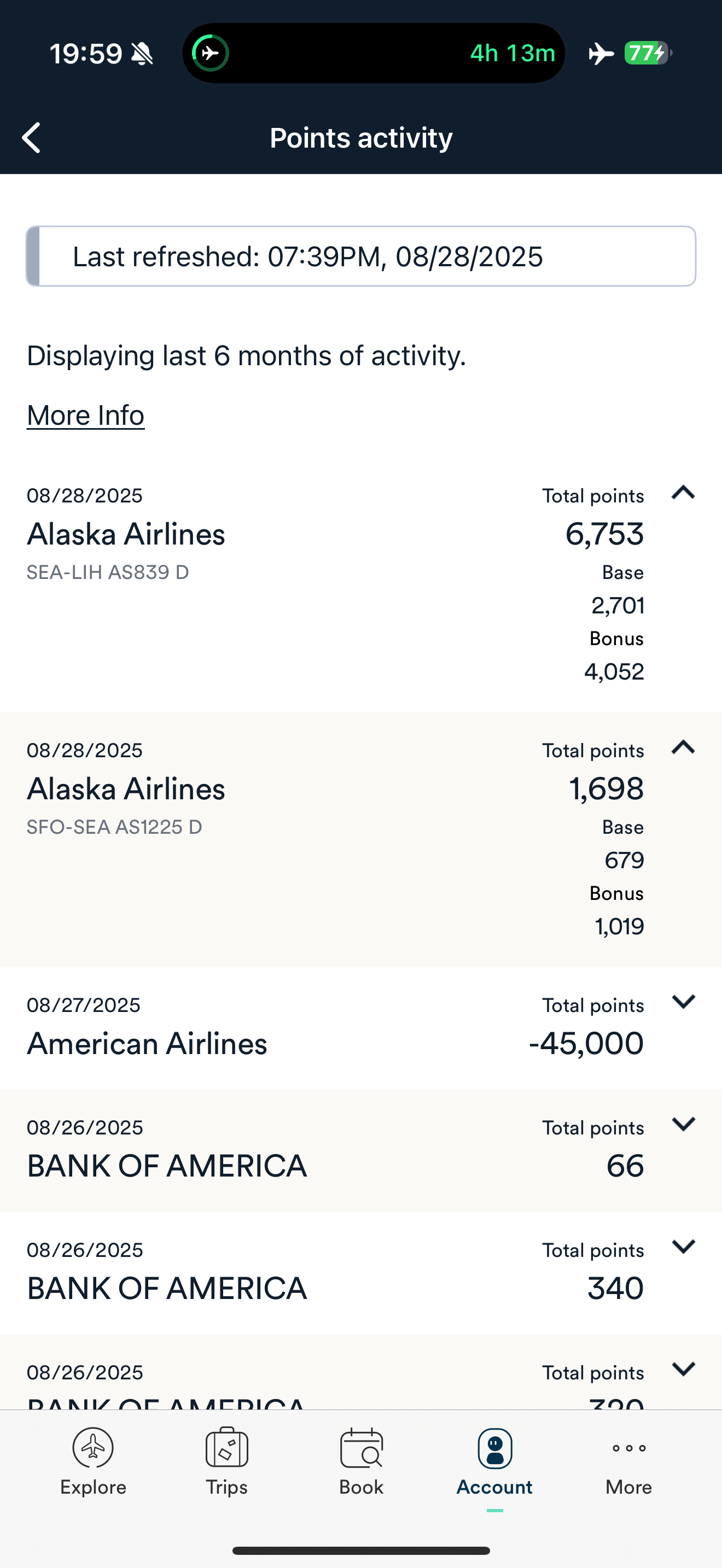Switch to the Trips tab label
The width and height of the screenshot is (722, 1568).
click(x=226, y=1487)
